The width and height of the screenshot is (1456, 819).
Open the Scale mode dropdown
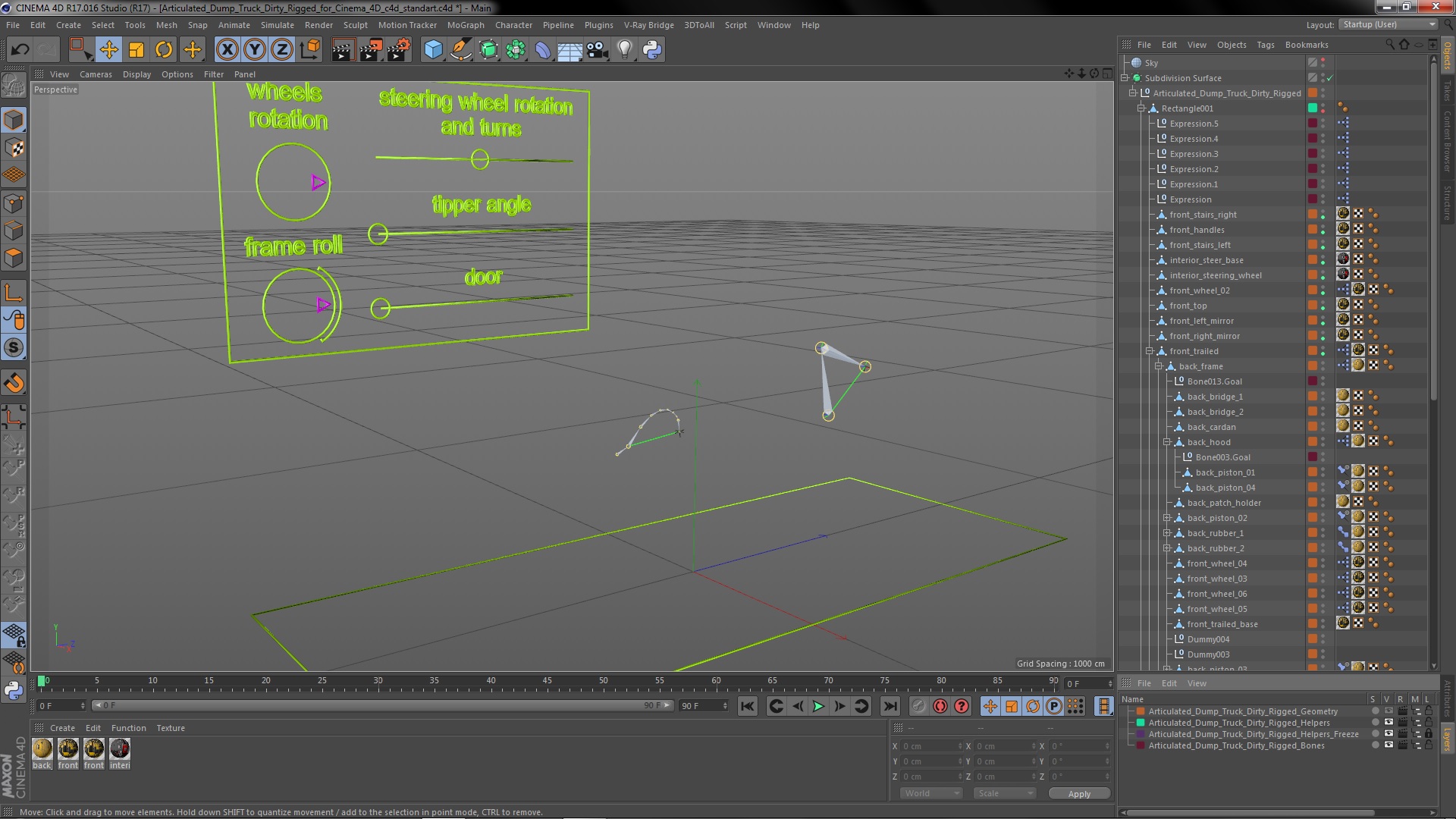pos(1004,793)
